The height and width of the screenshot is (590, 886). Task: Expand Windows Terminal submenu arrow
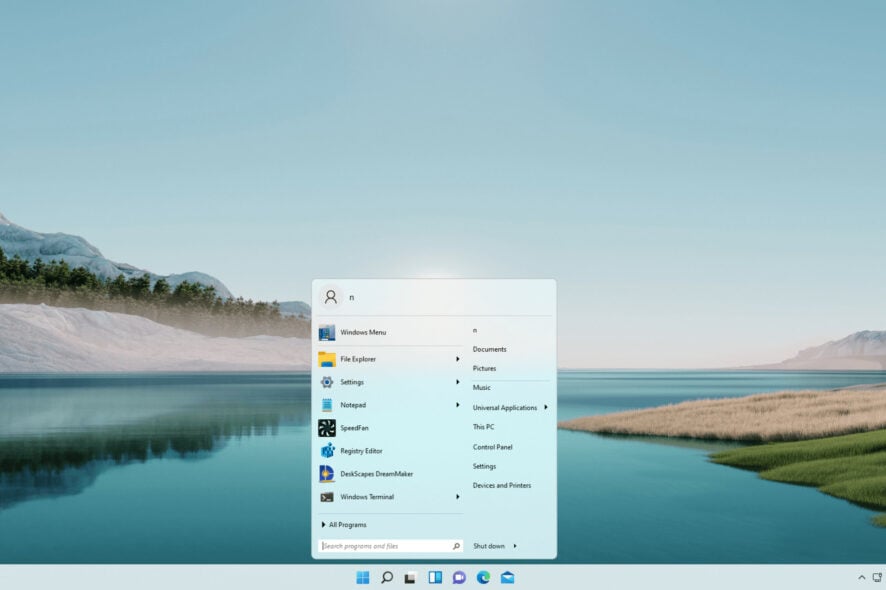(x=458, y=497)
